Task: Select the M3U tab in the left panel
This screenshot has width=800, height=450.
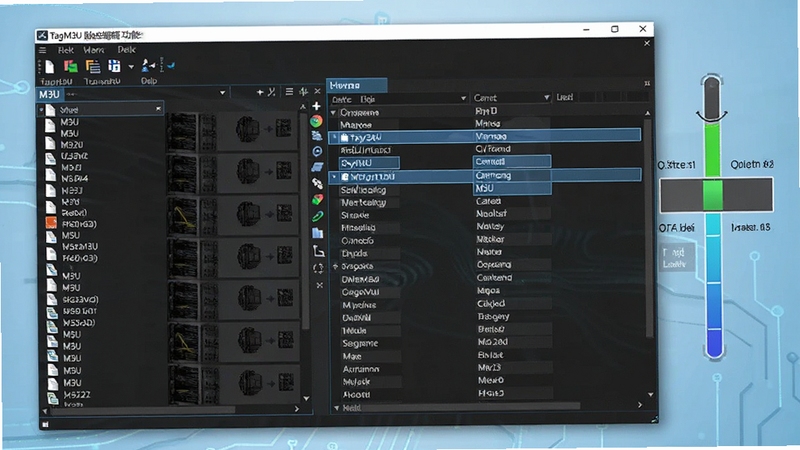Action: coord(49,94)
